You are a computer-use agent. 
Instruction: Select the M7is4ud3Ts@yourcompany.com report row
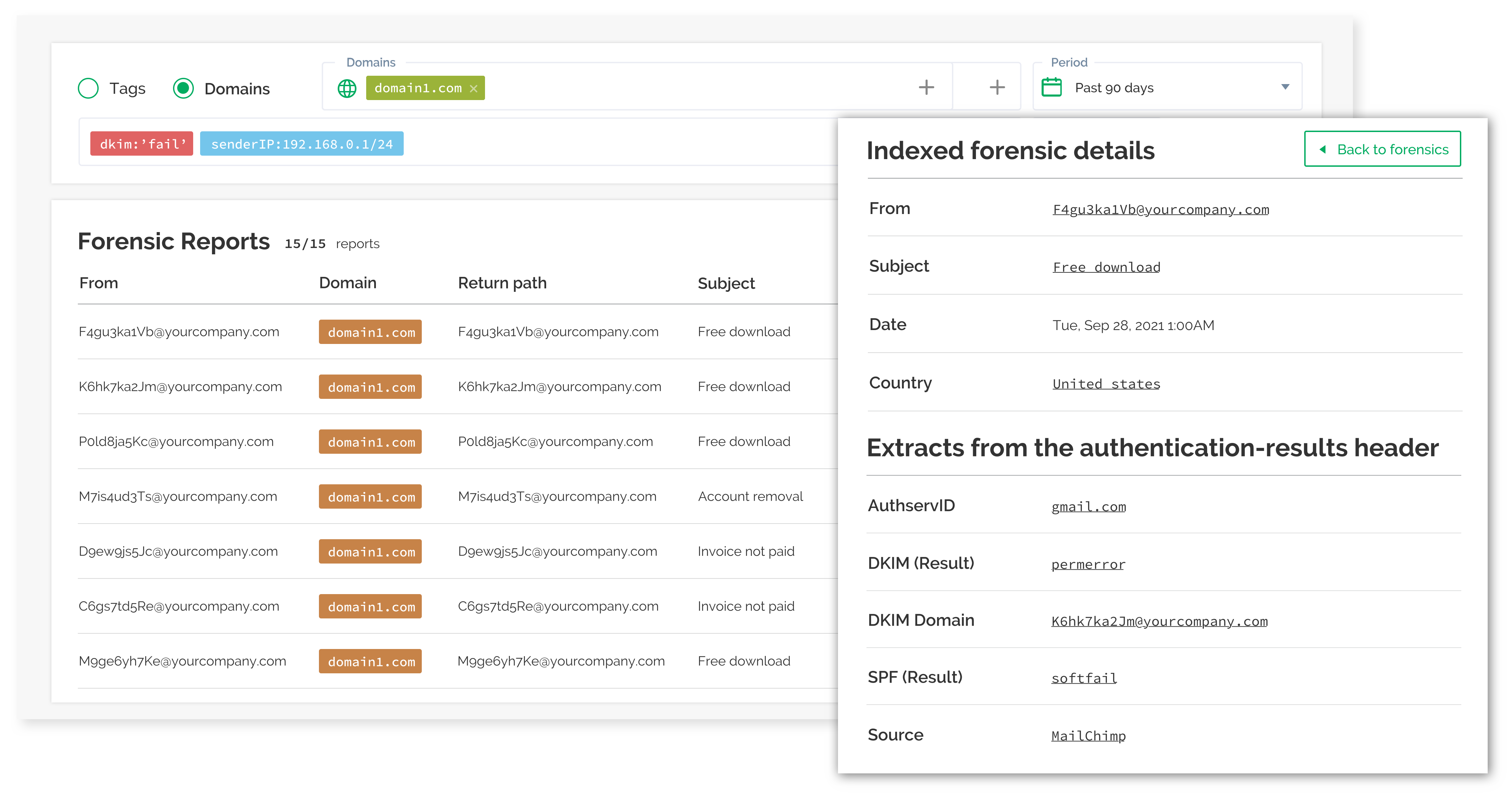coord(178,496)
